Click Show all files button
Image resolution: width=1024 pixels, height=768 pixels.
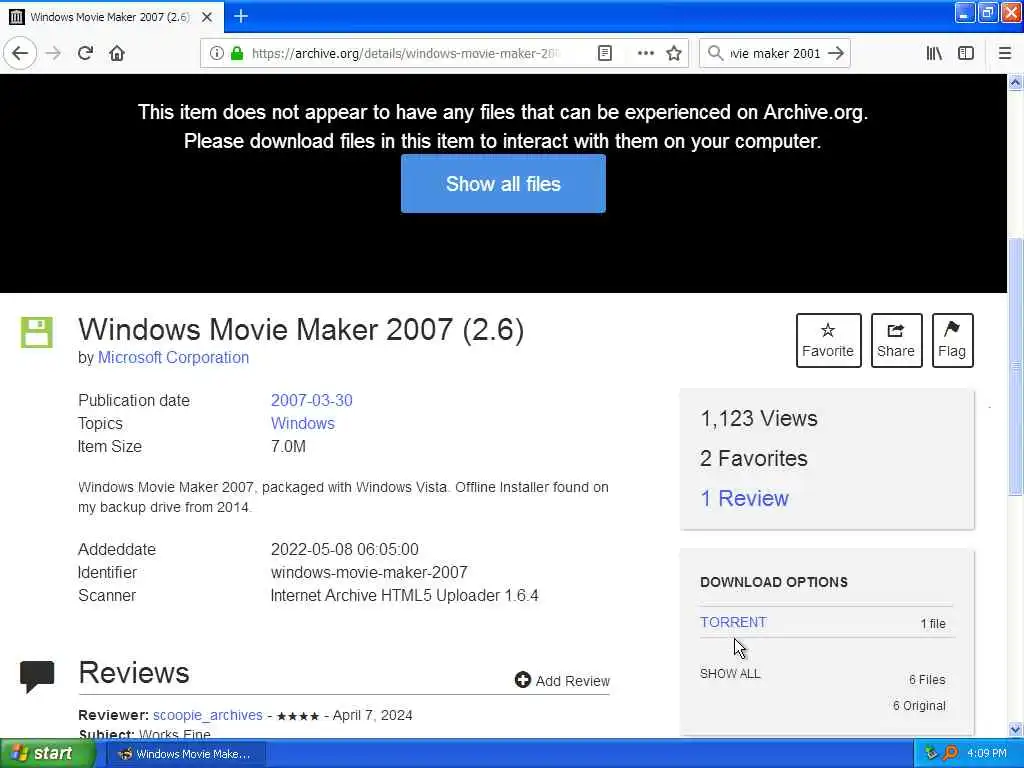pyautogui.click(x=503, y=184)
